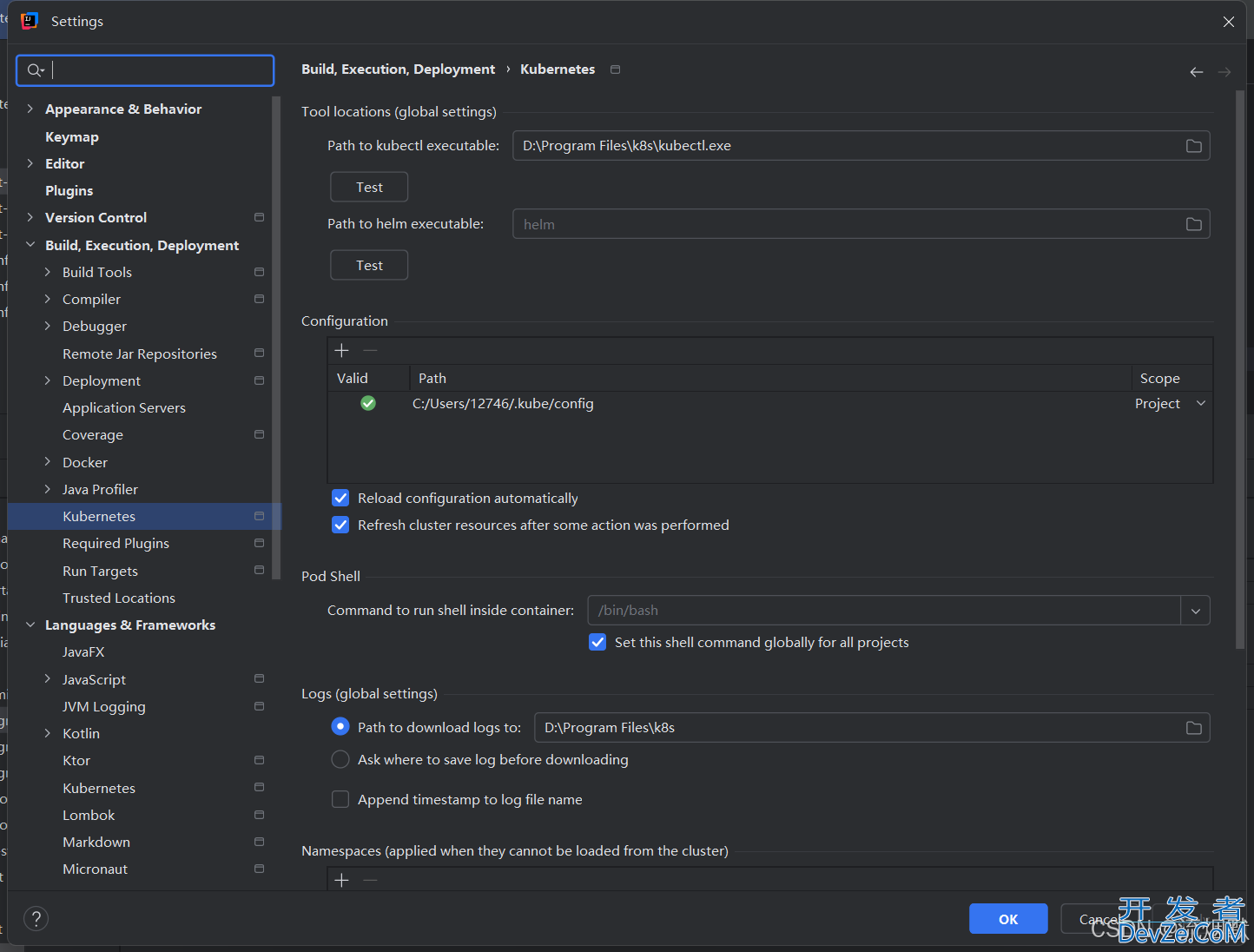Select Trusted Locations in the tree
Screen dimensions: 1254x952
coord(119,598)
